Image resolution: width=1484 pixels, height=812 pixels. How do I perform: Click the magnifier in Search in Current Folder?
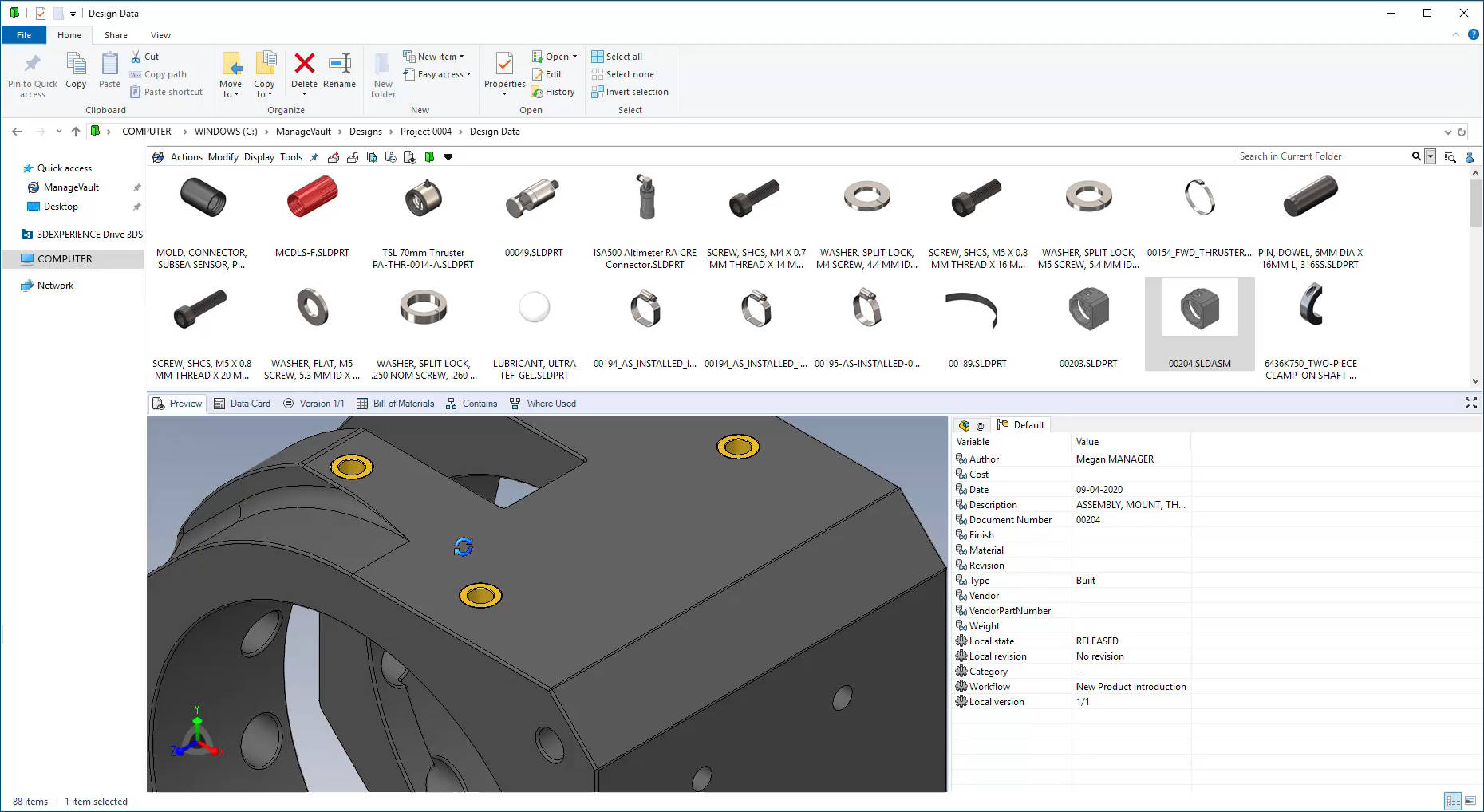pos(1416,156)
